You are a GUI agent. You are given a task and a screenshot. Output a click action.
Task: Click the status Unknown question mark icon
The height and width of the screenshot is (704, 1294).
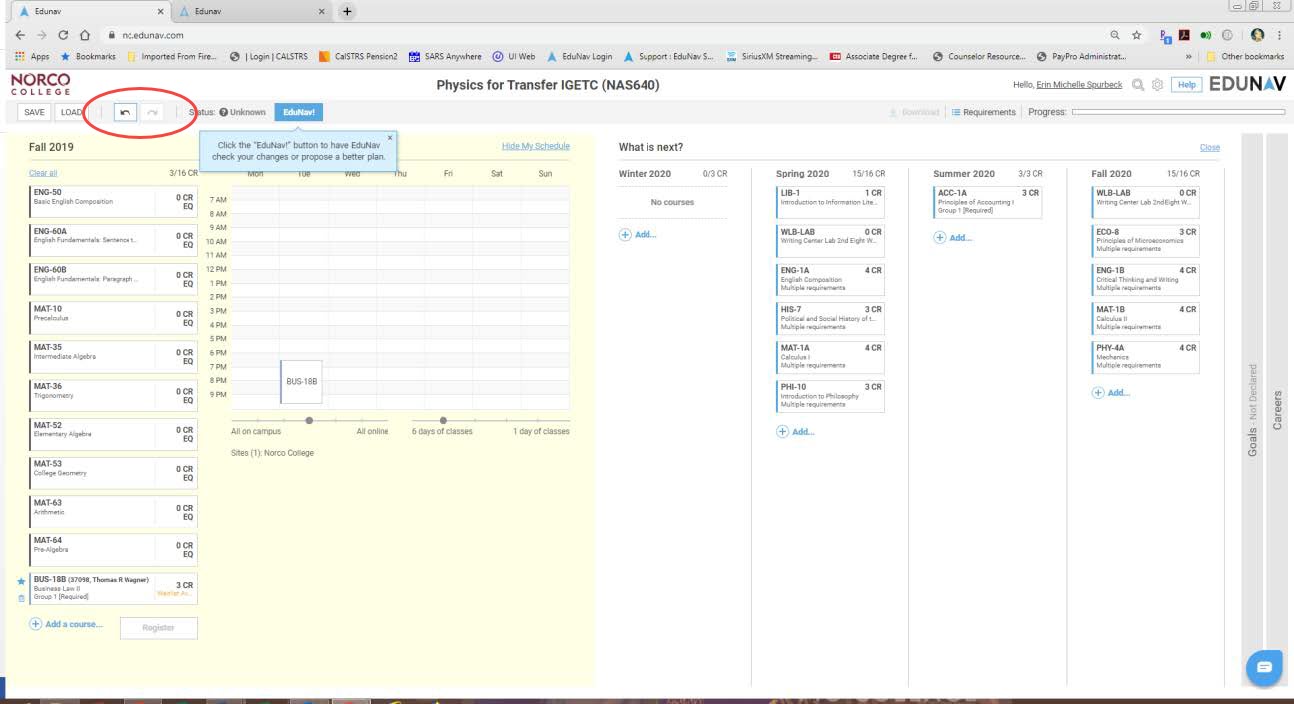pyautogui.click(x=223, y=112)
